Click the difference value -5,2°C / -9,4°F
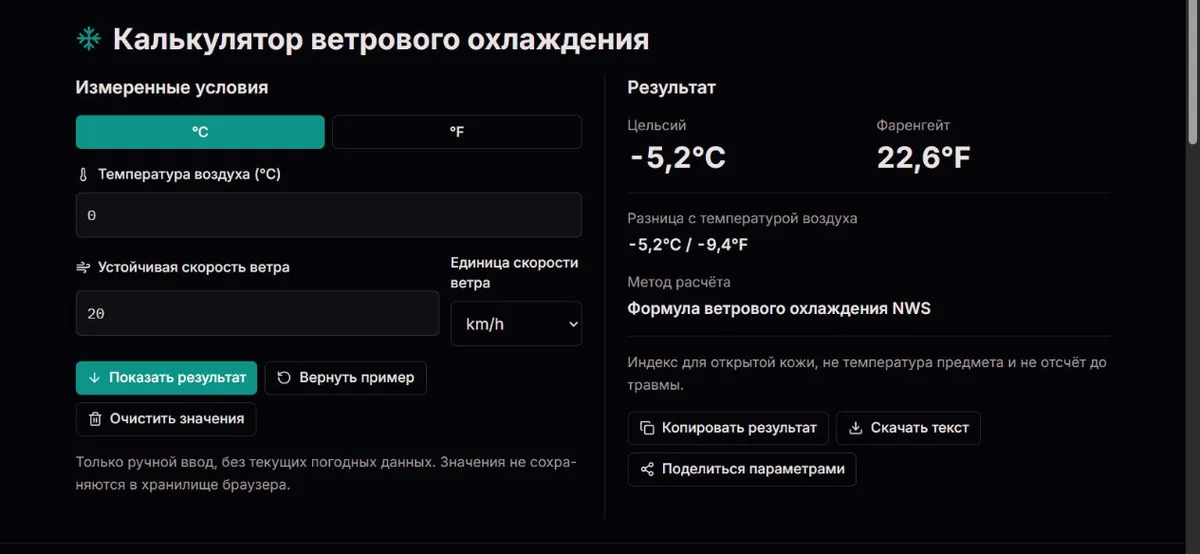 pos(688,244)
